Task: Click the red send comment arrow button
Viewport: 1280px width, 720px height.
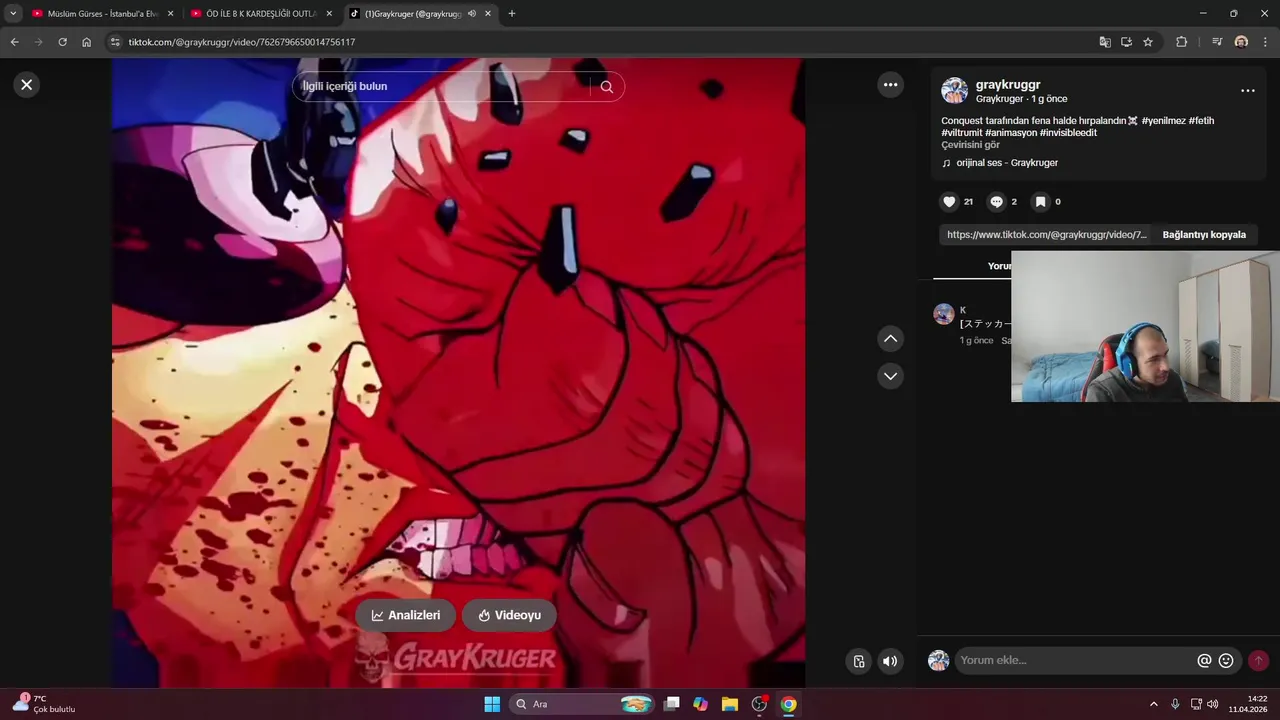Action: click(1258, 660)
